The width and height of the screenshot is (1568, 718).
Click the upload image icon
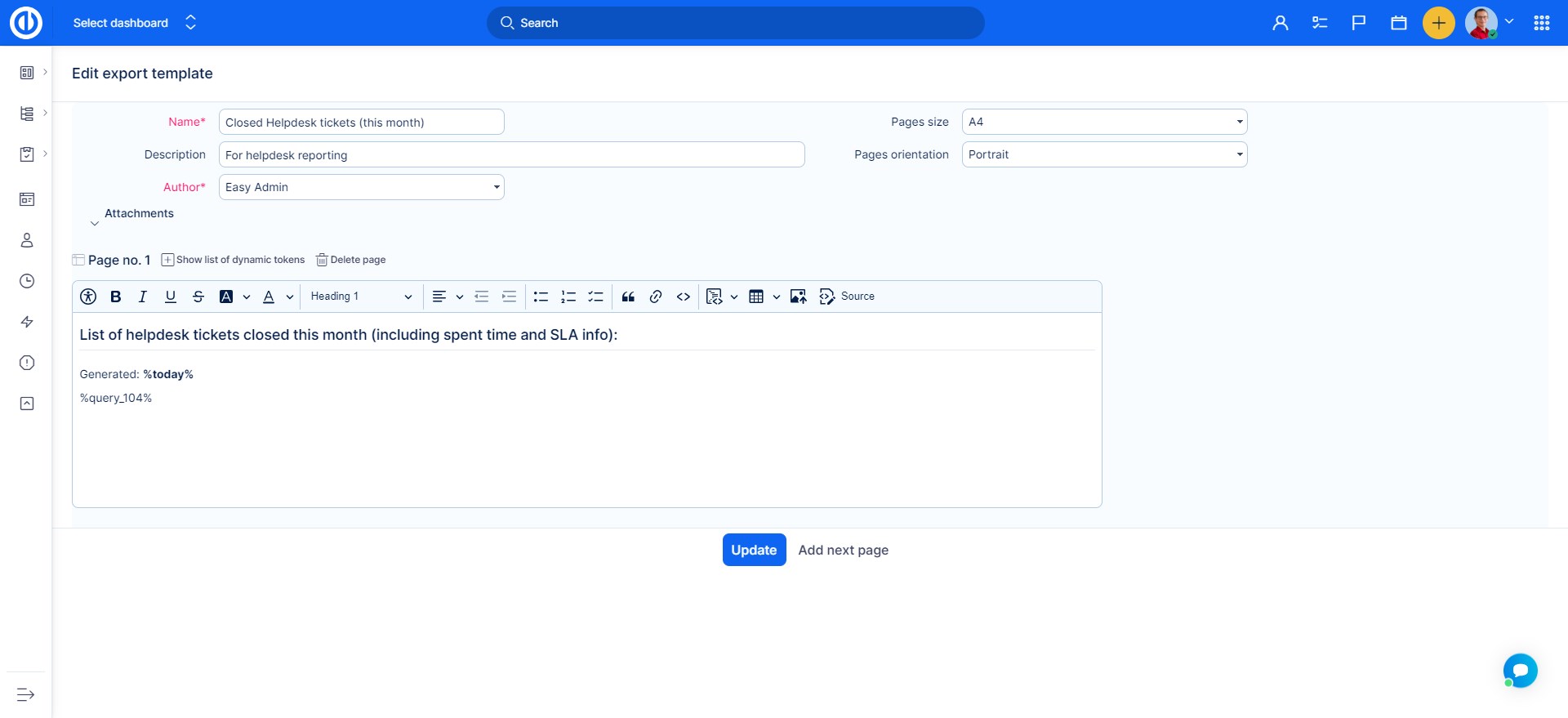pos(799,297)
